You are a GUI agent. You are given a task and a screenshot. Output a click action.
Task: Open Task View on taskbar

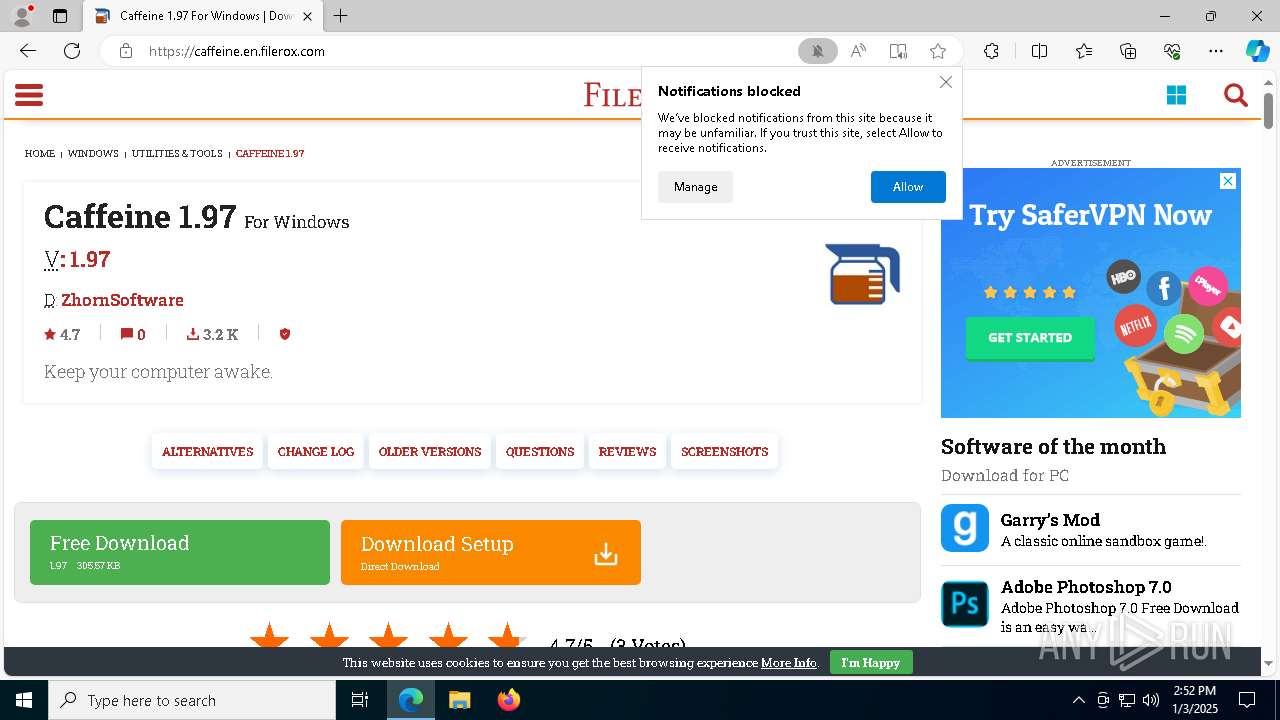(x=360, y=700)
